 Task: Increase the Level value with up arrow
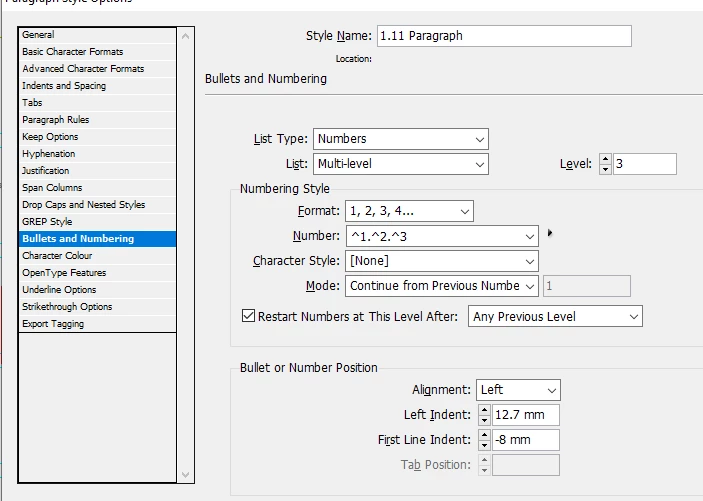605,159
